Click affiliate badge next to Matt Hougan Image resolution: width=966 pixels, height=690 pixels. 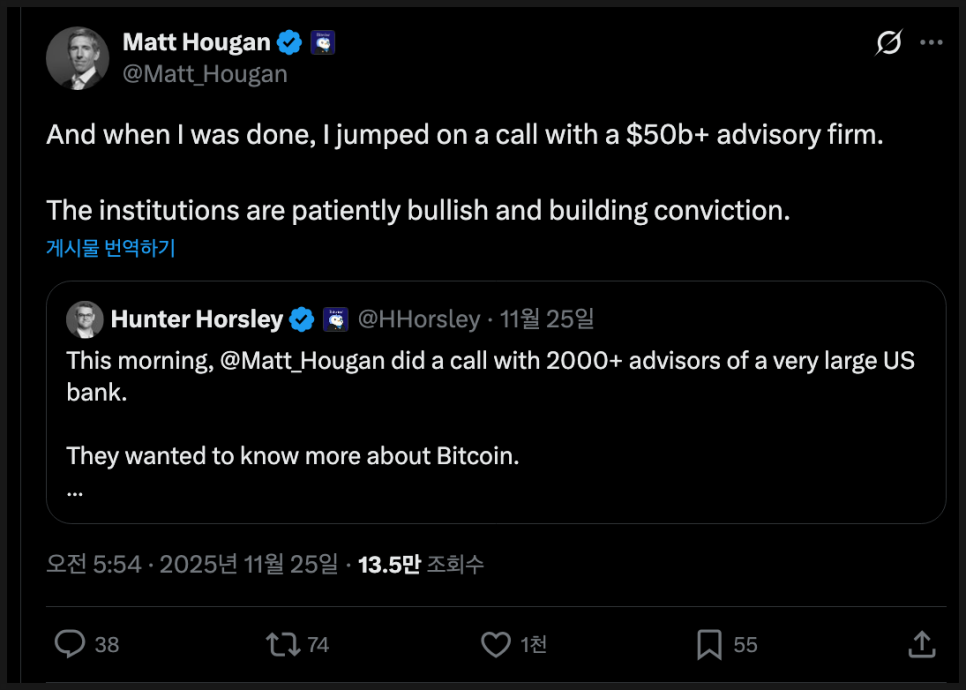click(x=322, y=42)
